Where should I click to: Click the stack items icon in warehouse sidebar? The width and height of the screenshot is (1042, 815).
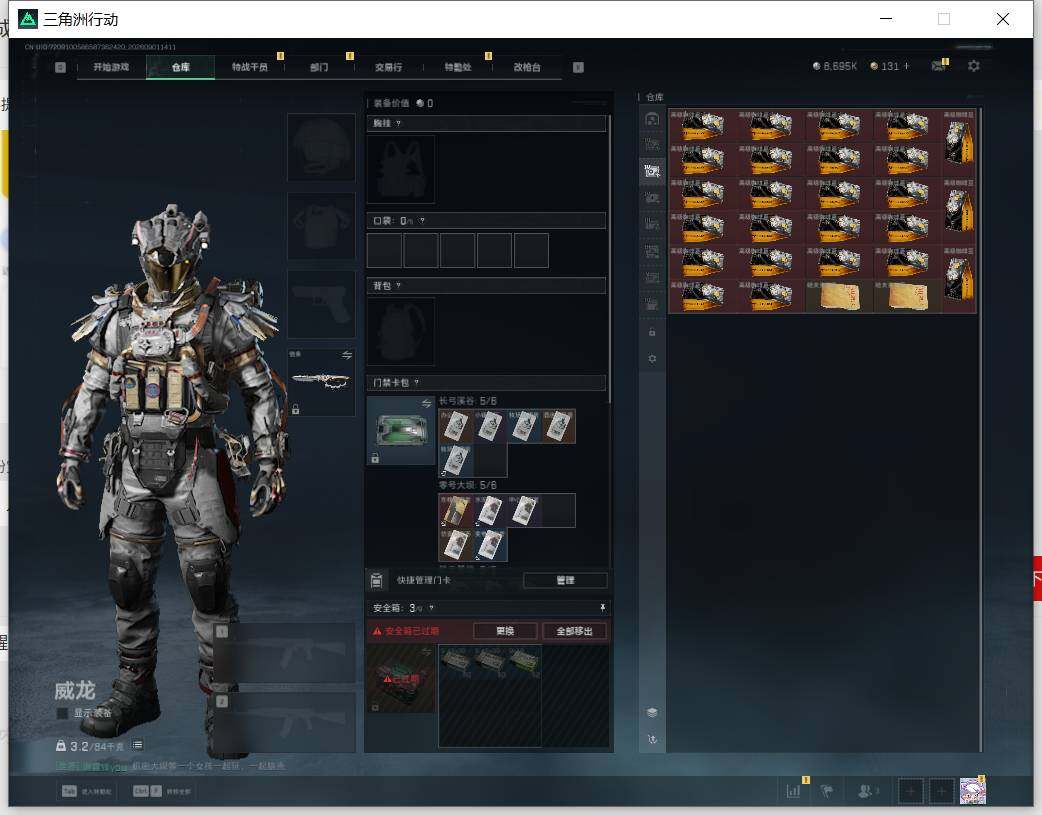pyautogui.click(x=652, y=713)
